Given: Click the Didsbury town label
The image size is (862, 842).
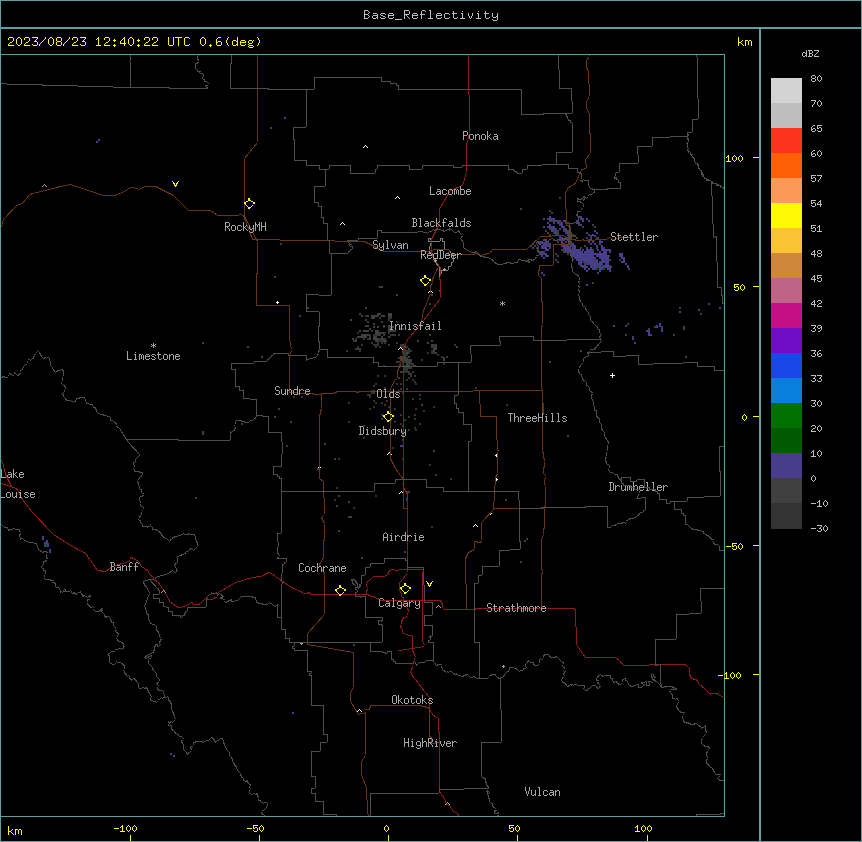Looking at the screenshot, I should tap(383, 431).
